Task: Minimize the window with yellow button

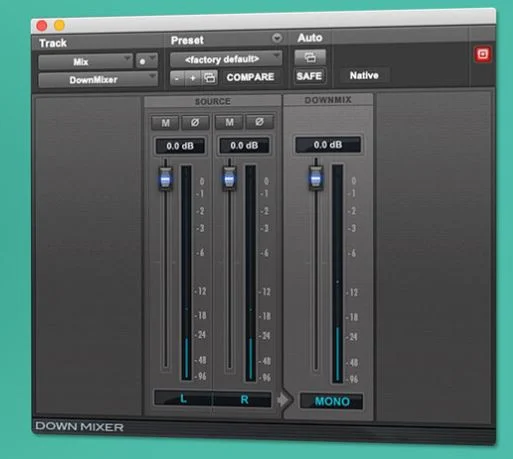Action: tap(59, 25)
